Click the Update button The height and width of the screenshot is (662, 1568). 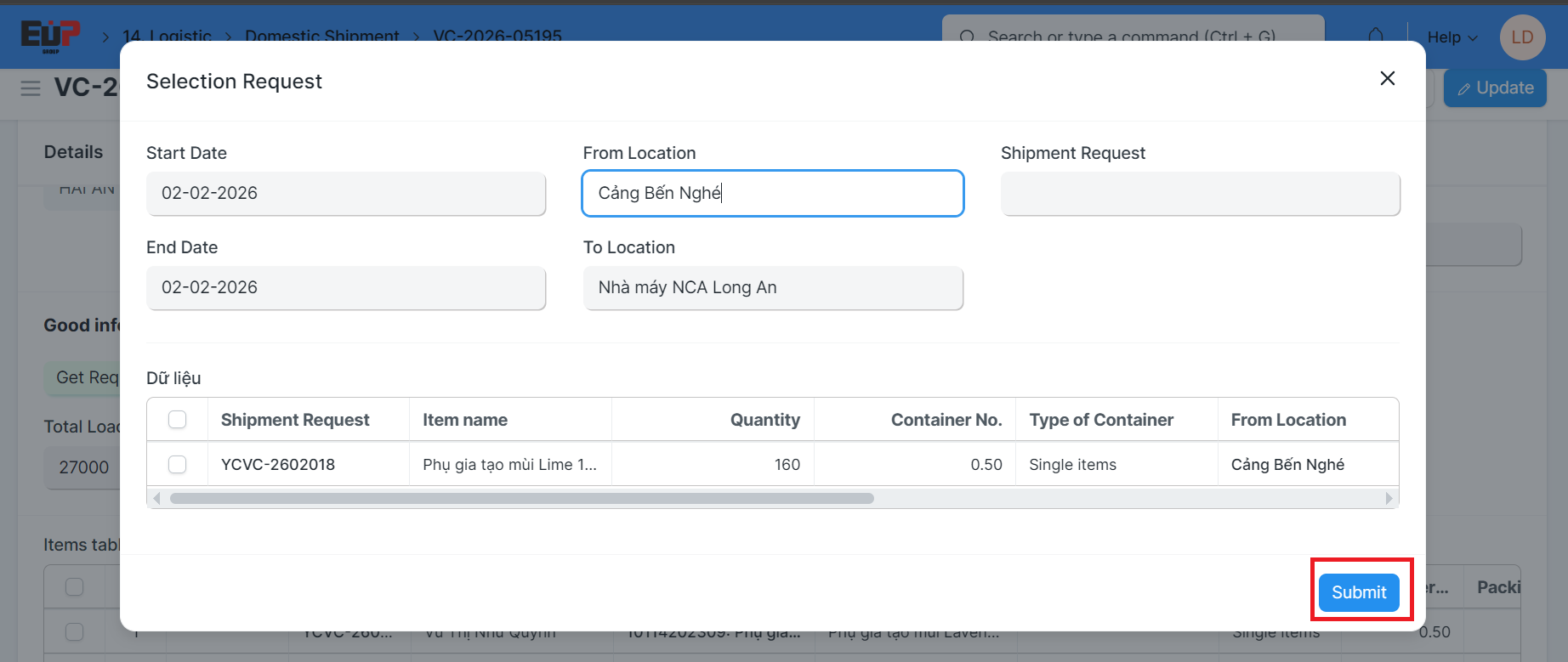pos(1494,88)
